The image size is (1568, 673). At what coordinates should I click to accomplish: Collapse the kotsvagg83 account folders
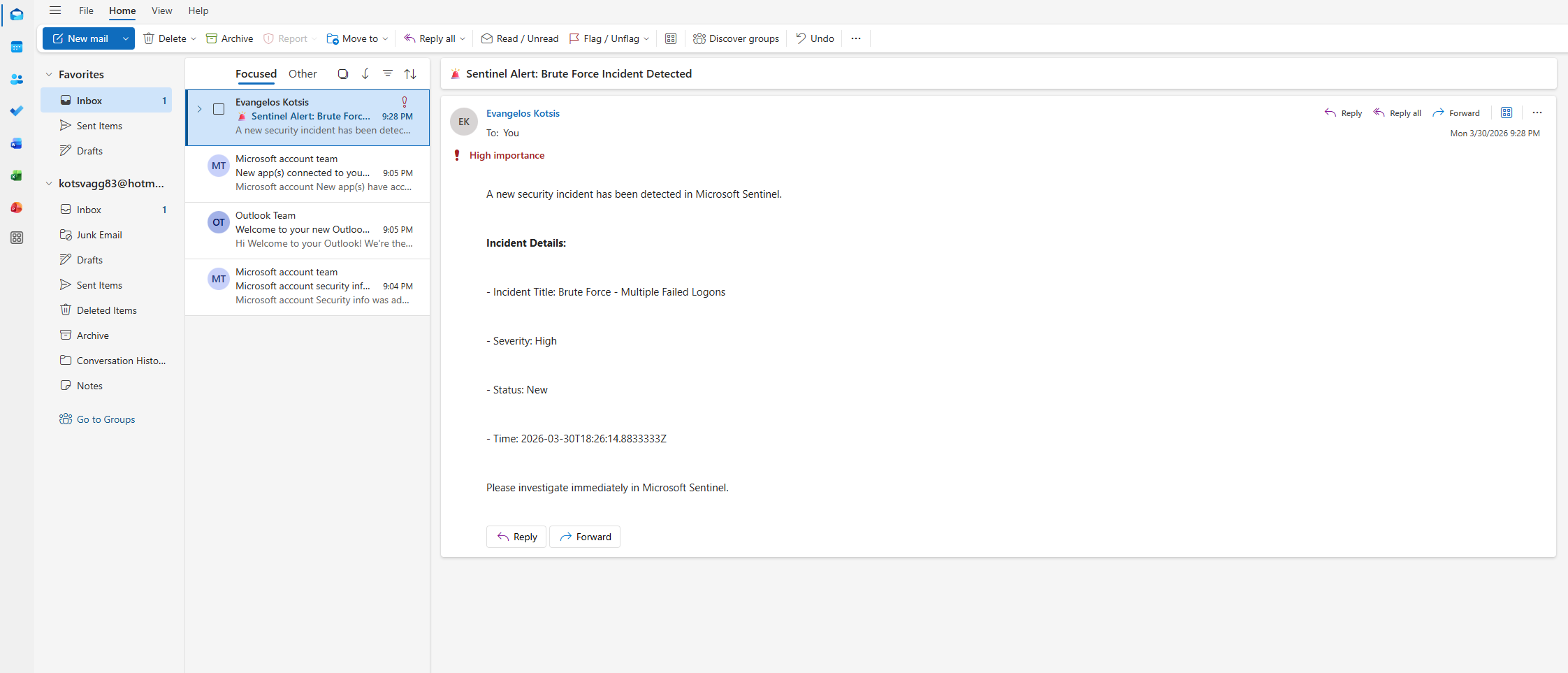[x=49, y=184]
